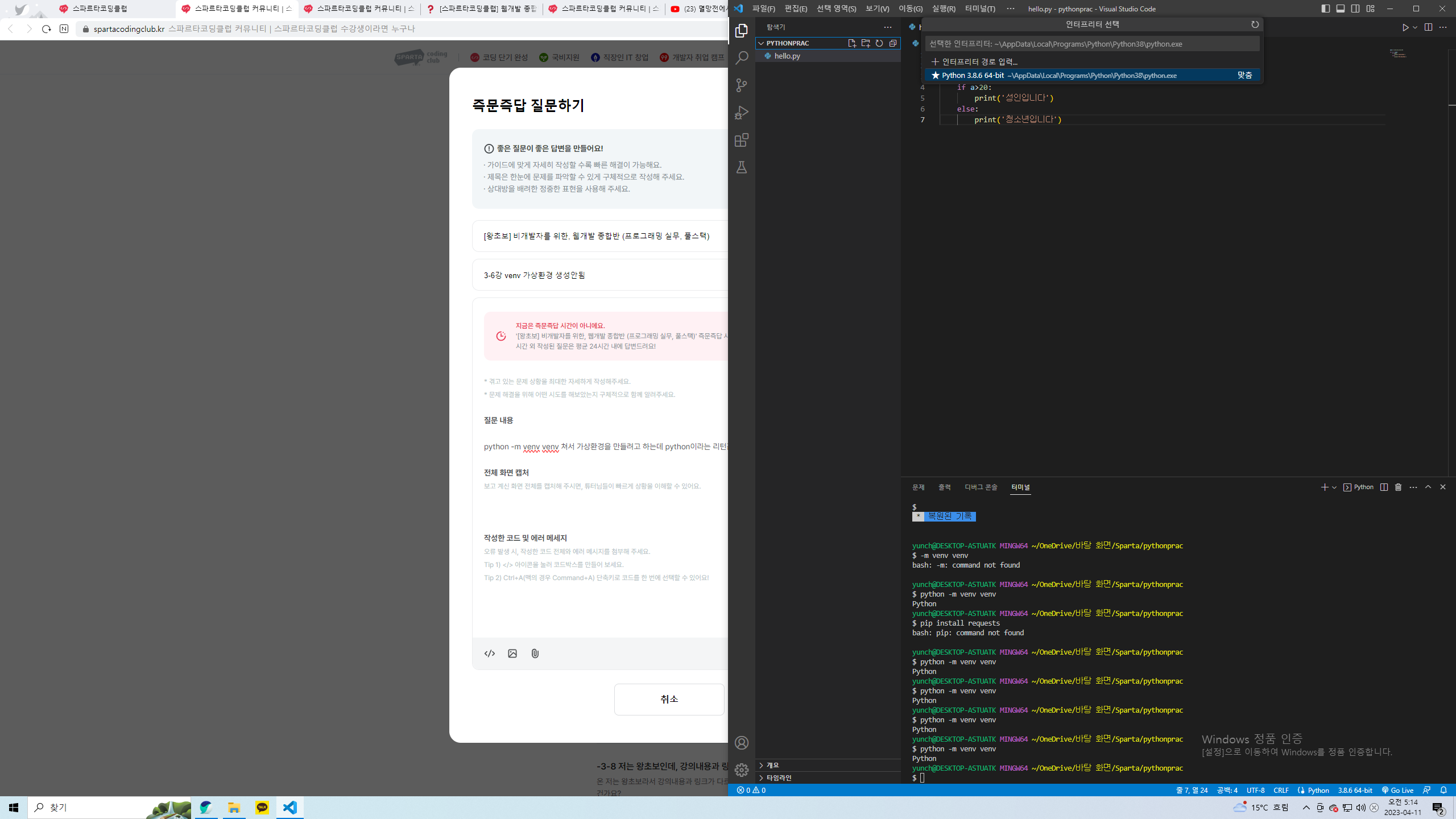Screen dimensions: 1456x819
Task: Open 국비지원 link on Sparta site
Action: click(560, 57)
